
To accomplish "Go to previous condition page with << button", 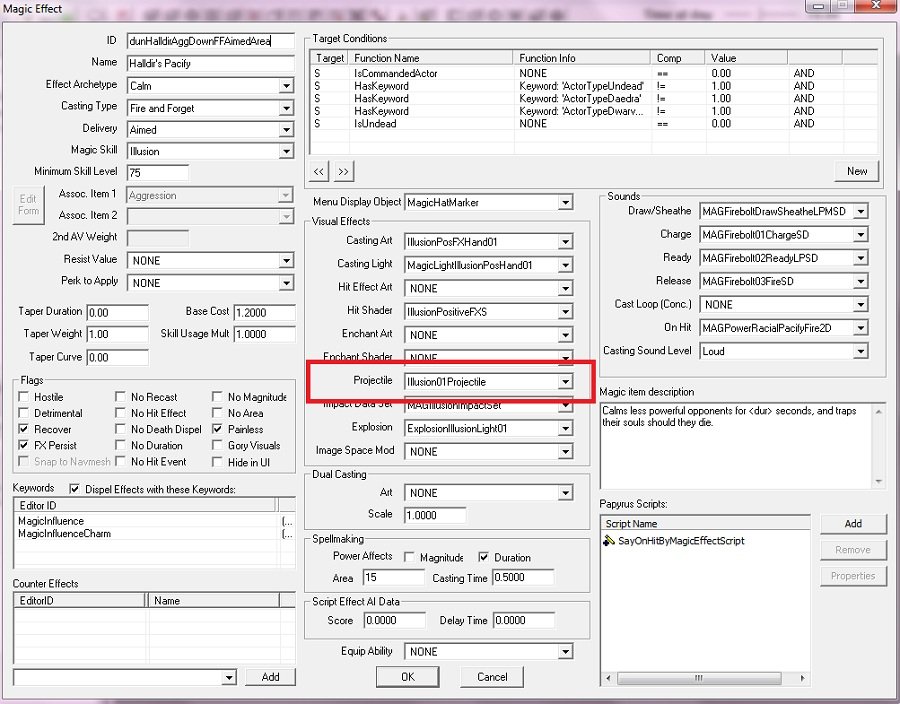I will click(x=319, y=171).
